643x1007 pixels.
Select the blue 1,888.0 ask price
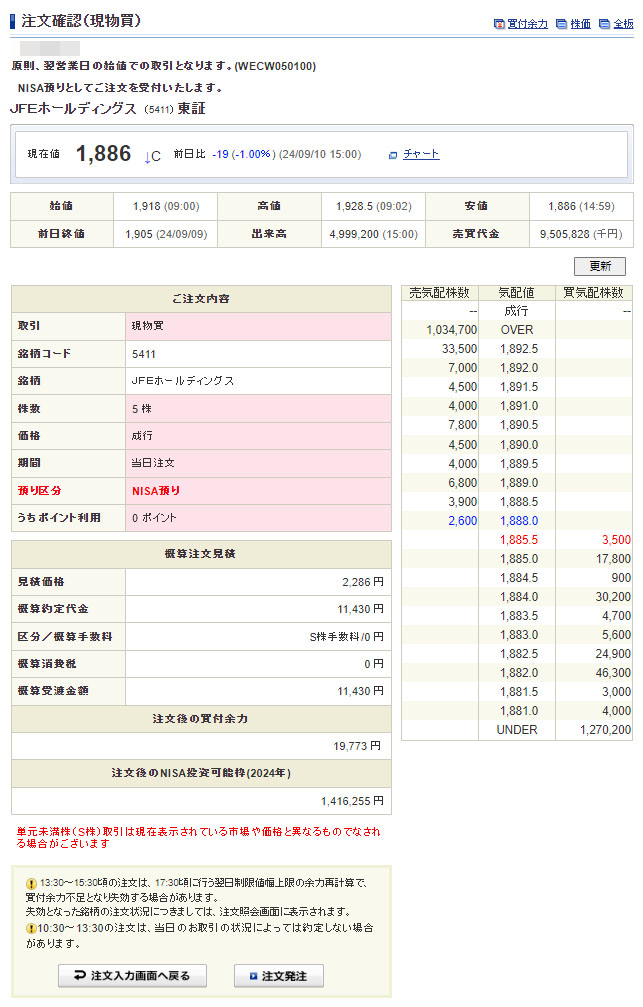[518, 521]
